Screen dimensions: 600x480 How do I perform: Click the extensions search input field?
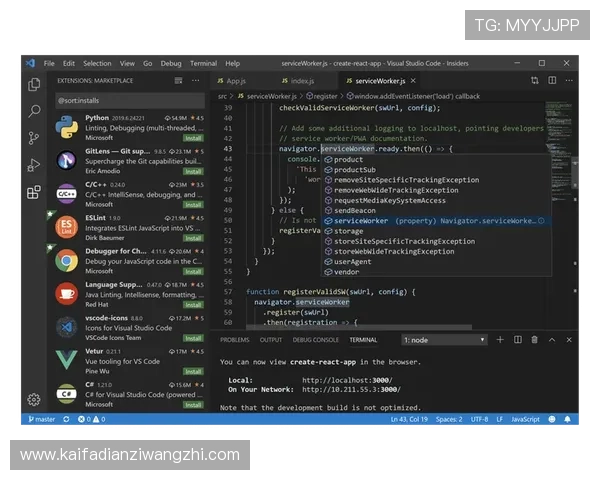click(x=128, y=100)
